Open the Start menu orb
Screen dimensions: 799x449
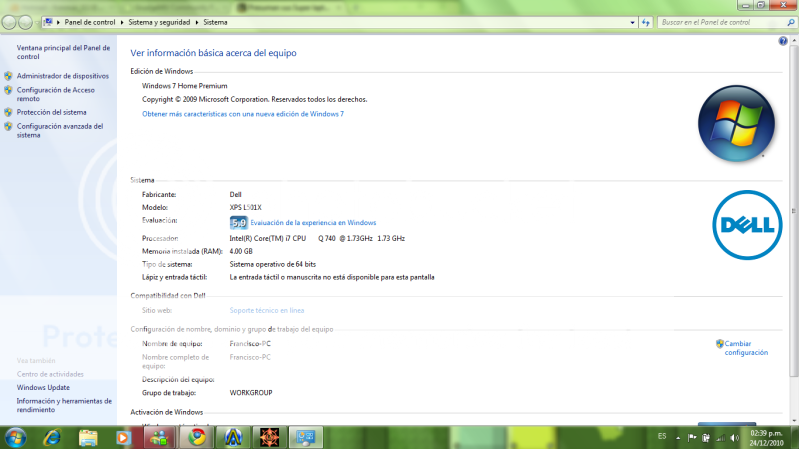point(15,438)
